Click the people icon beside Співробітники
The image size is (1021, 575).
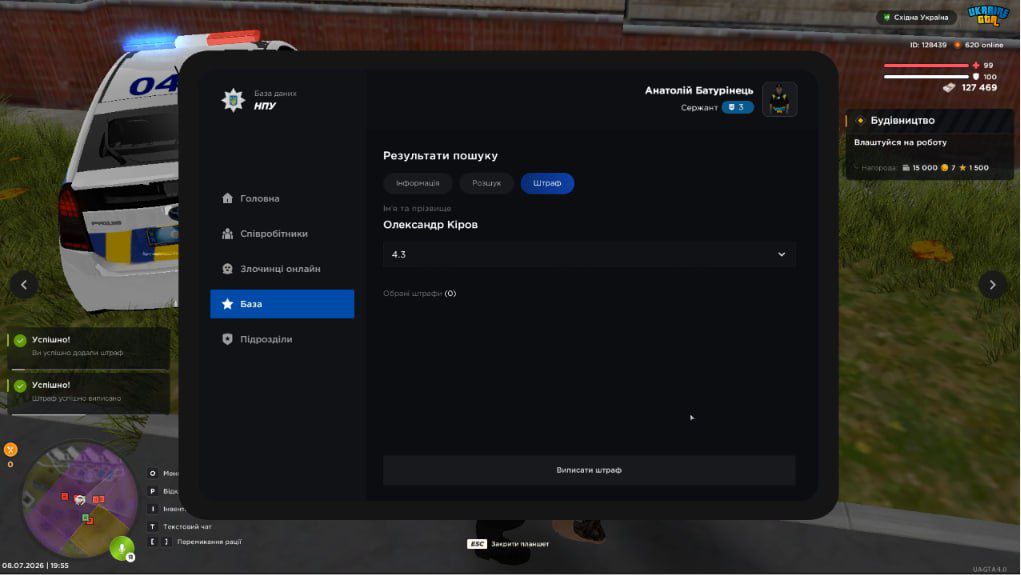[x=227, y=234]
